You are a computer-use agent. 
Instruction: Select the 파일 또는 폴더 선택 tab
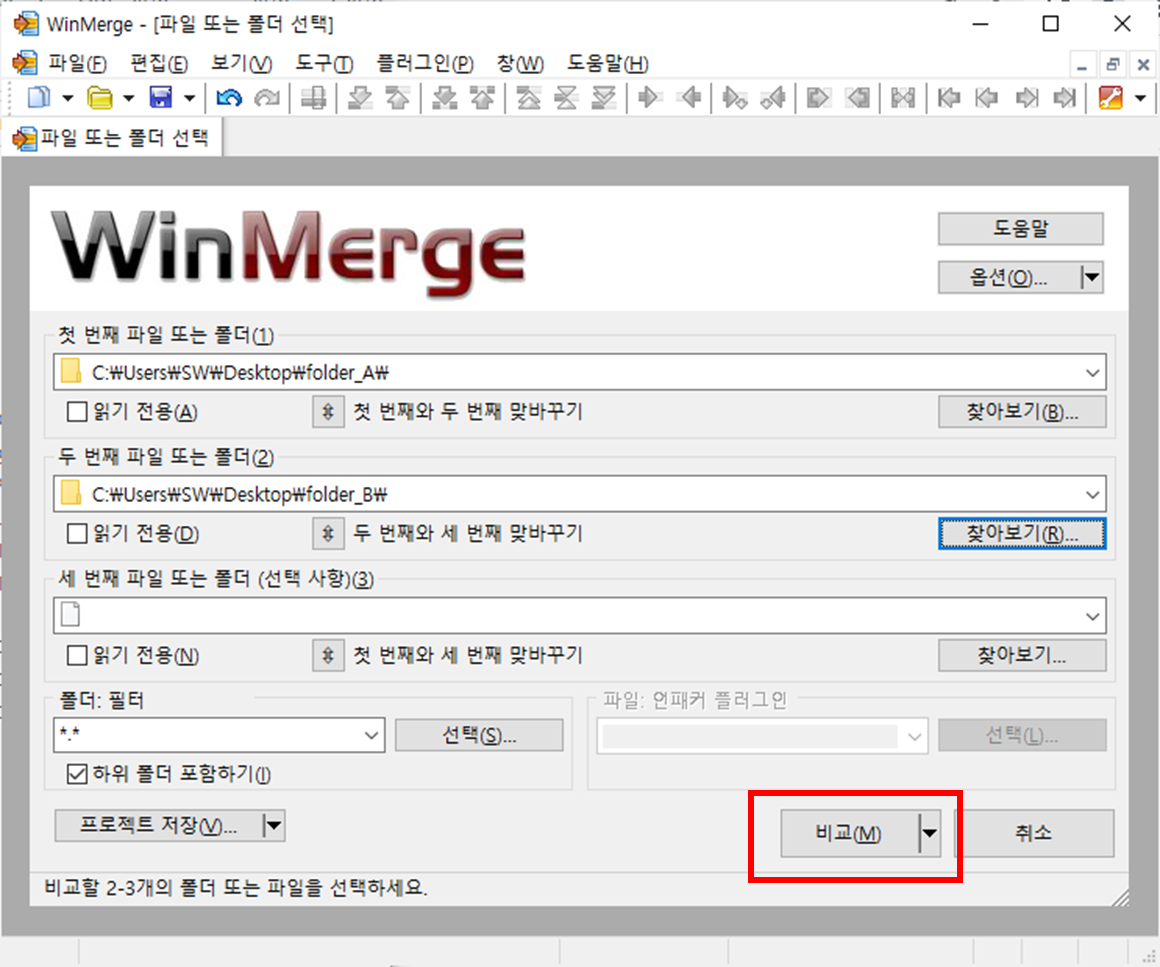[x=112, y=138]
